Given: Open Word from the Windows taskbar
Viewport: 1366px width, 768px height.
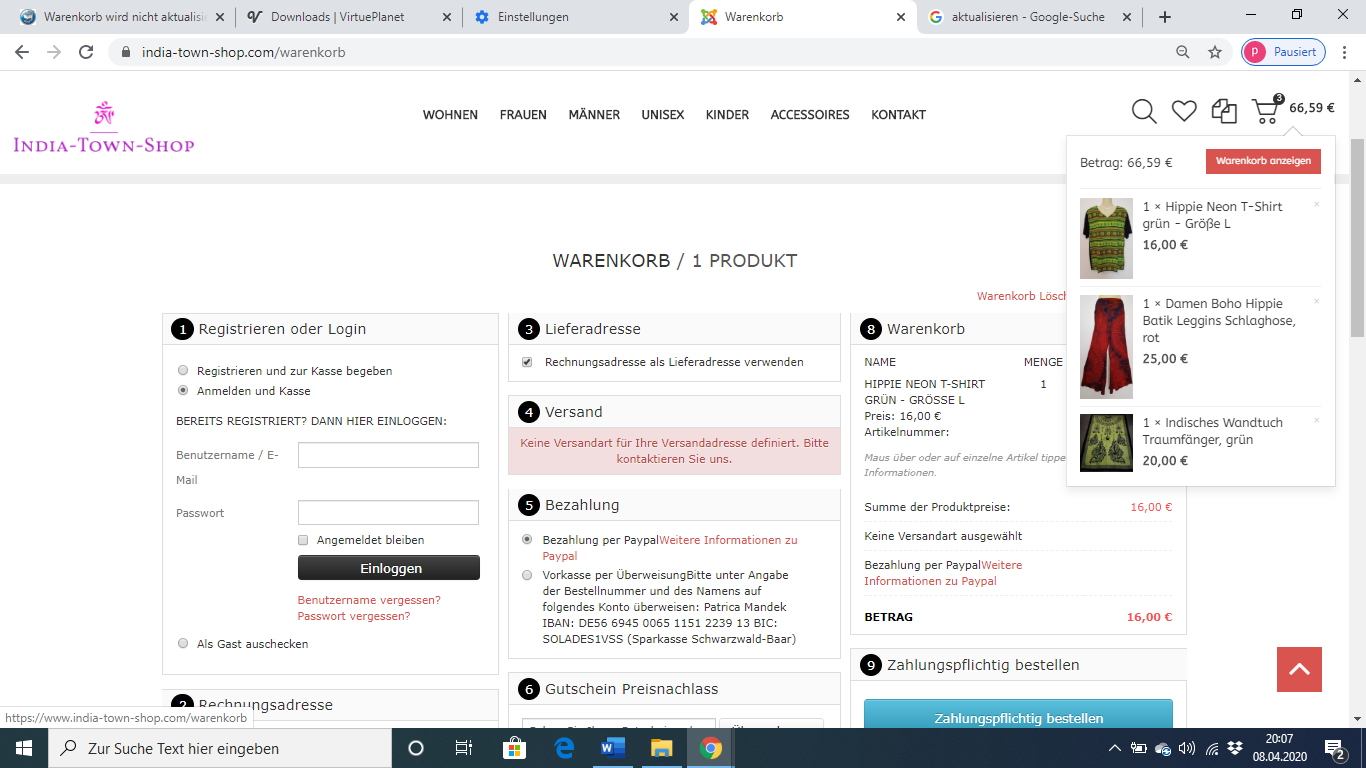Looking at the screenshot, I should pos(613,747).
